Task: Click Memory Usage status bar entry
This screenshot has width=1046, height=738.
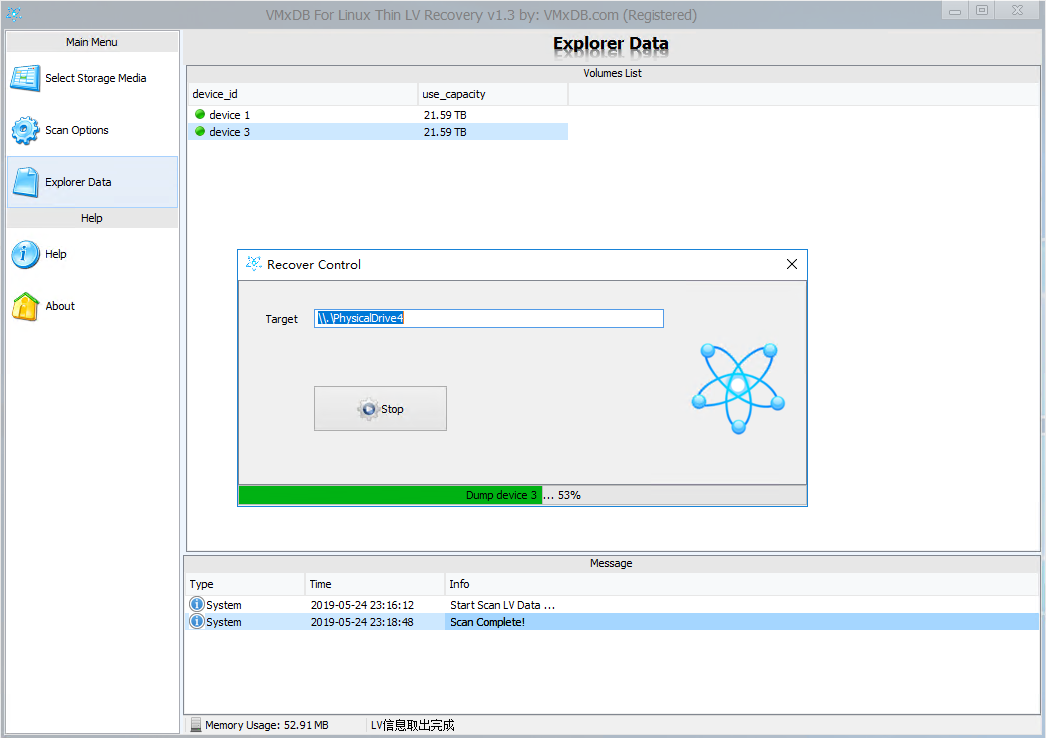Action: (266, 725)
